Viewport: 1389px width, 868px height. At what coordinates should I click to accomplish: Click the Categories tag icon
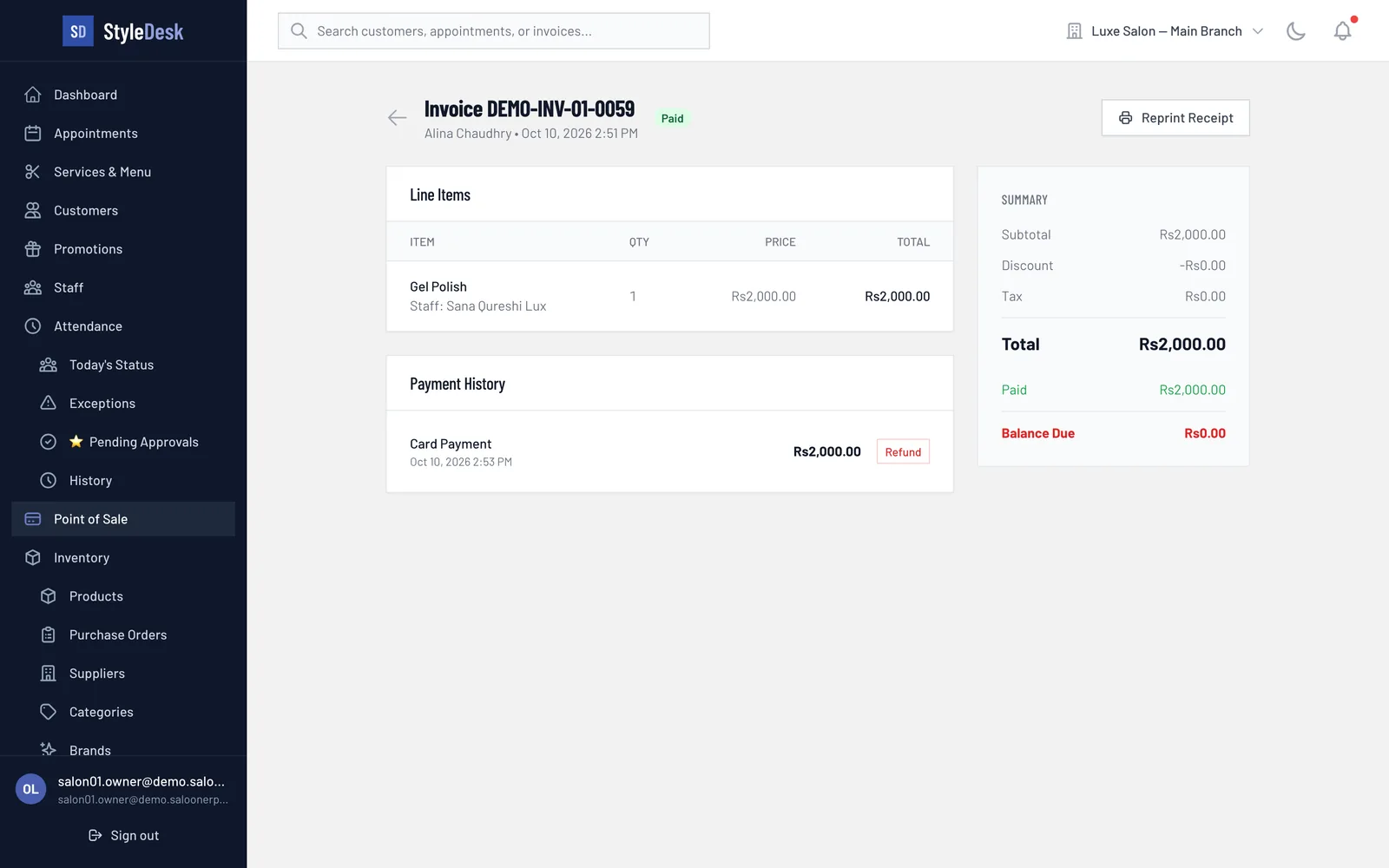49,712
